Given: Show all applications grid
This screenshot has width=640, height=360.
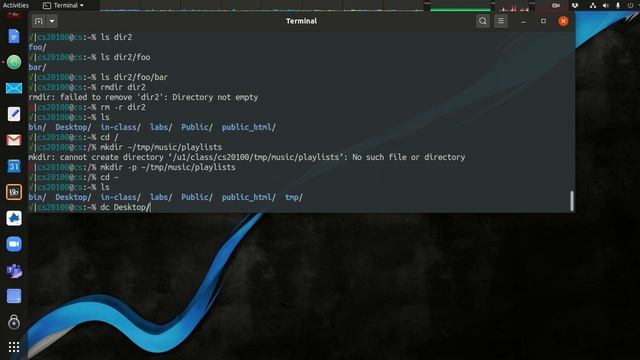Looking at the screenshot, I should pos(14,347).
